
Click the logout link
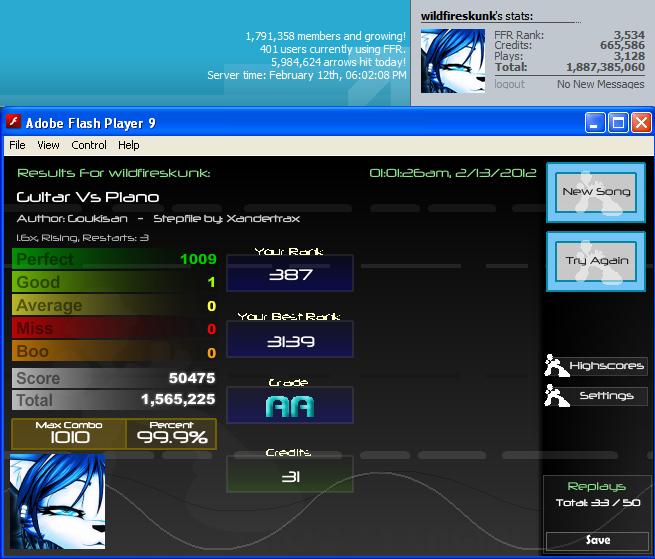click(x=509, y=84)
